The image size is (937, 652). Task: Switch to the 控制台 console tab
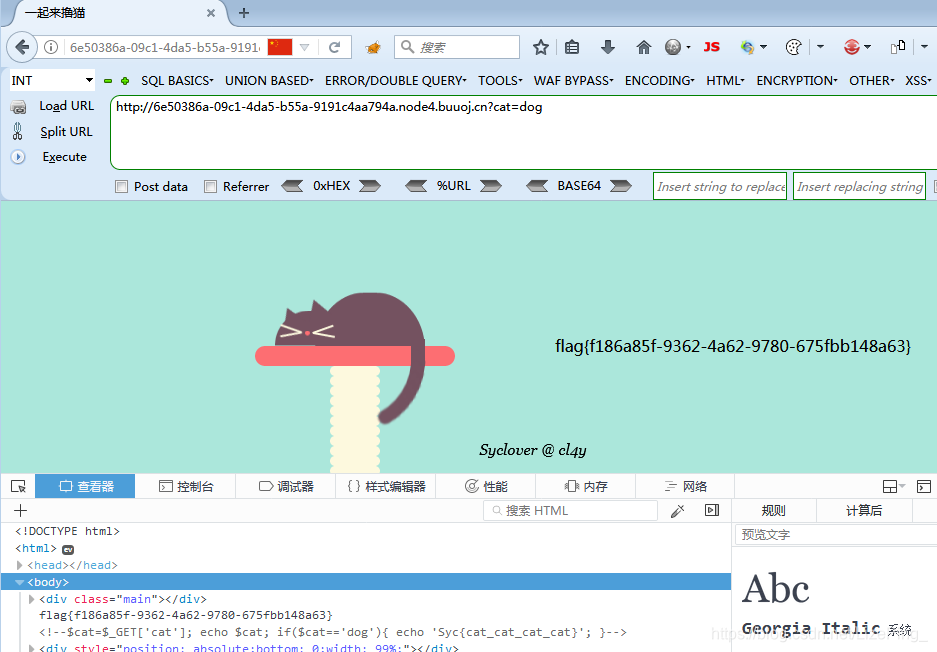tap(186, 486)
